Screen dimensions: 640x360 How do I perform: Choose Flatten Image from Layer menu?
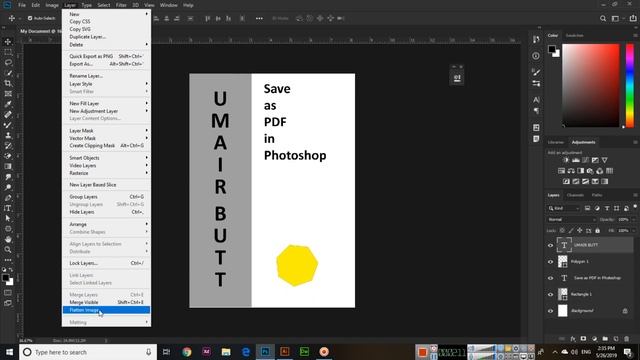click(107, 310)
